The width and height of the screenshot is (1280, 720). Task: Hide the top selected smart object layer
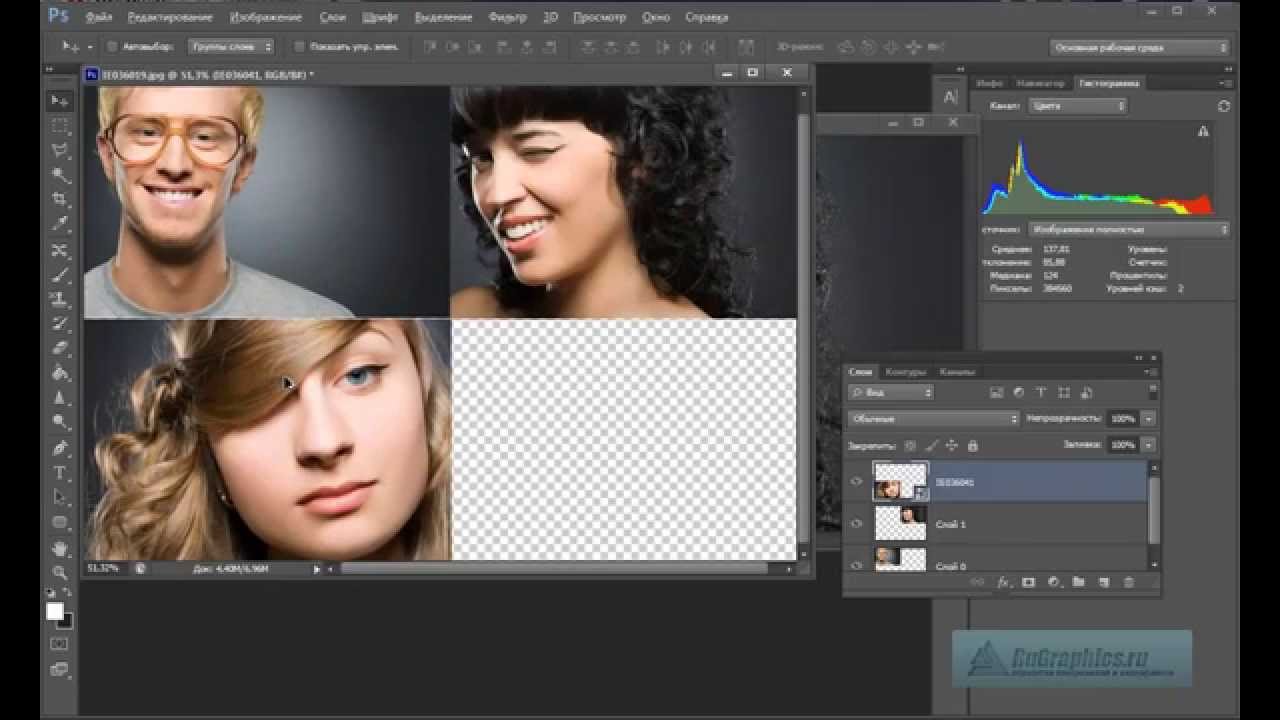click(x=857, y=482)
